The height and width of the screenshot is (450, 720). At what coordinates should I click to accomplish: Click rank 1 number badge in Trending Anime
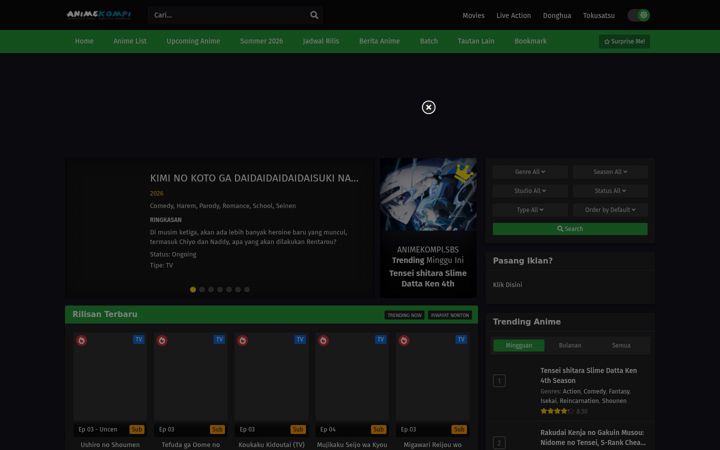coord(499,381)
